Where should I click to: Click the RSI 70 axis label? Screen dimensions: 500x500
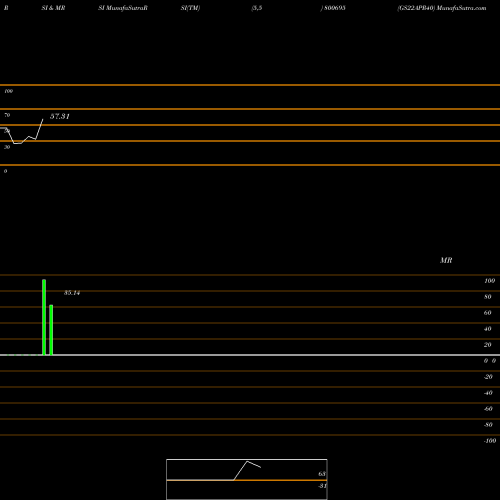(7, 115)
